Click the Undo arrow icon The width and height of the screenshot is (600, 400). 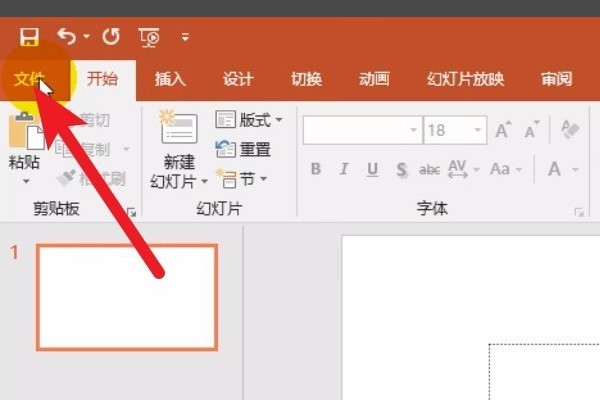[x=66, y=37]
